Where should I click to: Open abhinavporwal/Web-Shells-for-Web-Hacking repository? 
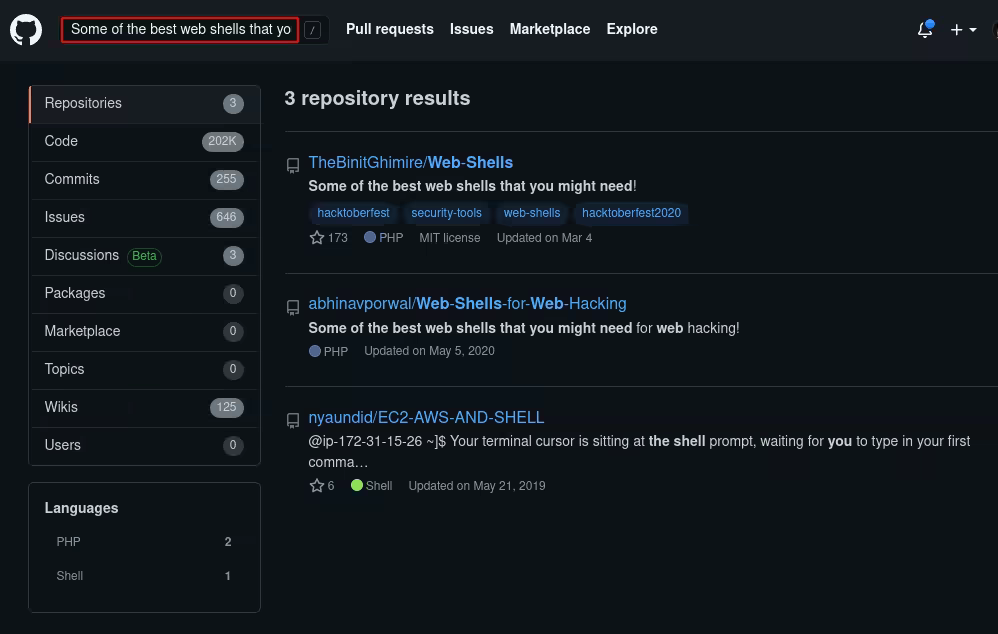(x=467, y=303)
